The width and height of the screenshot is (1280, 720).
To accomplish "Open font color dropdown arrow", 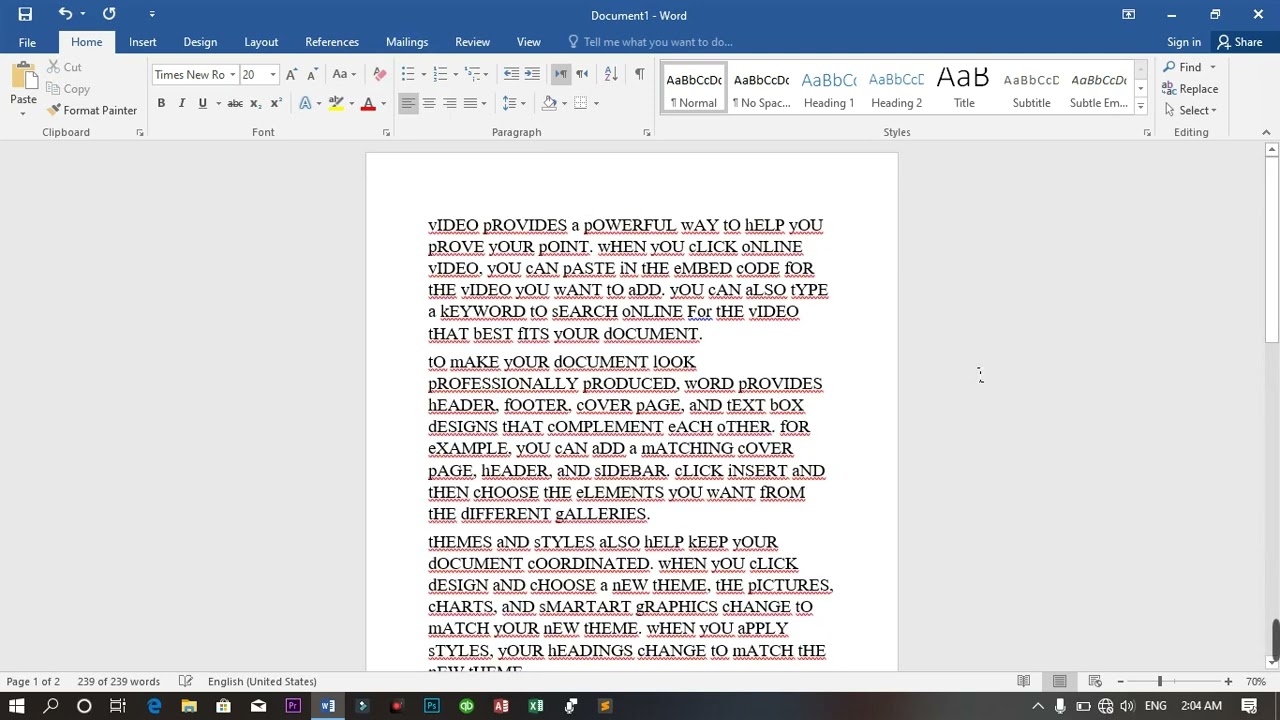I will pyautogui.click(x=383, y=104).
